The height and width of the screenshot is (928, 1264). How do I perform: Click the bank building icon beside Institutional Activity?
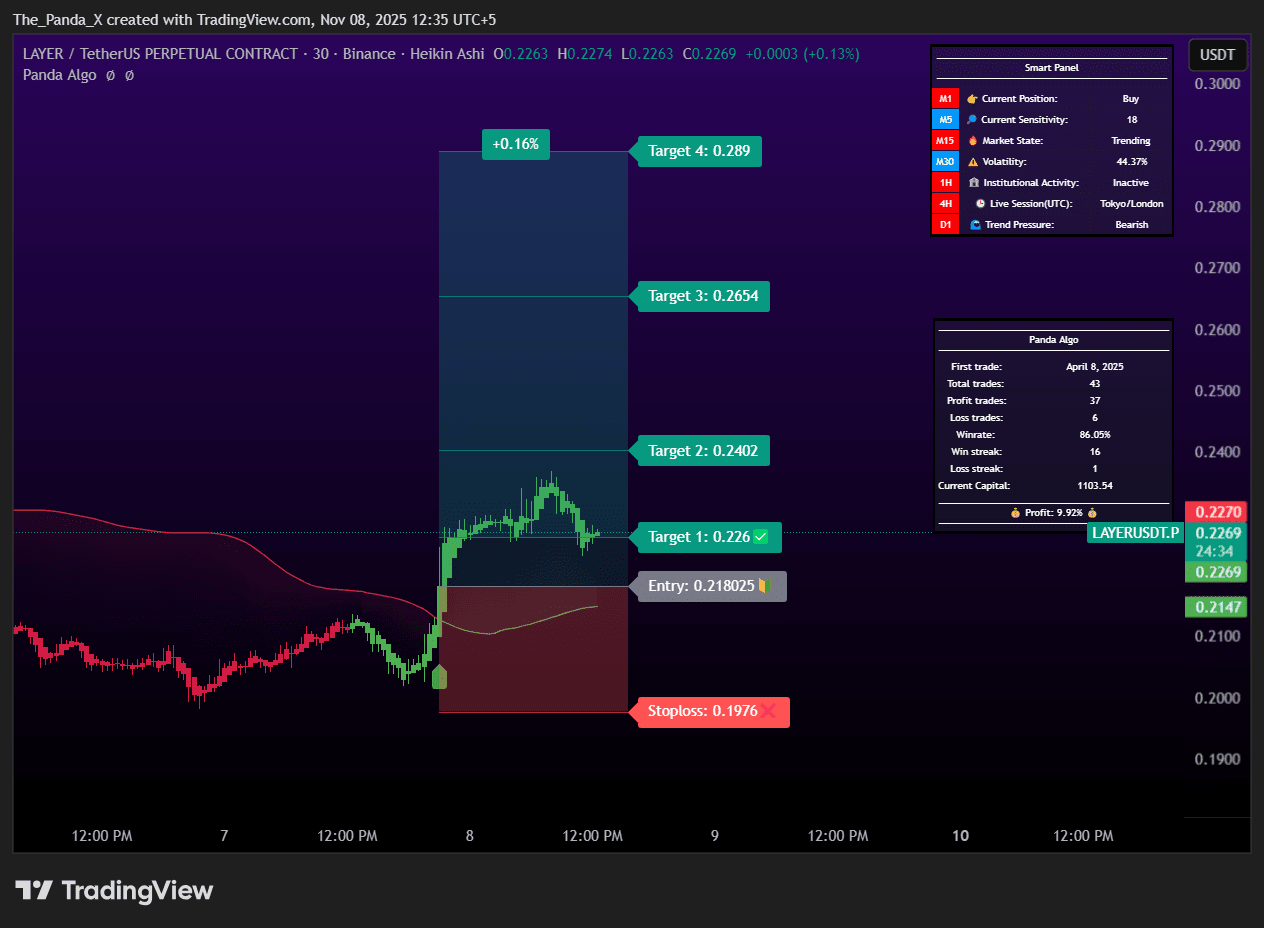tap(973, 183)
